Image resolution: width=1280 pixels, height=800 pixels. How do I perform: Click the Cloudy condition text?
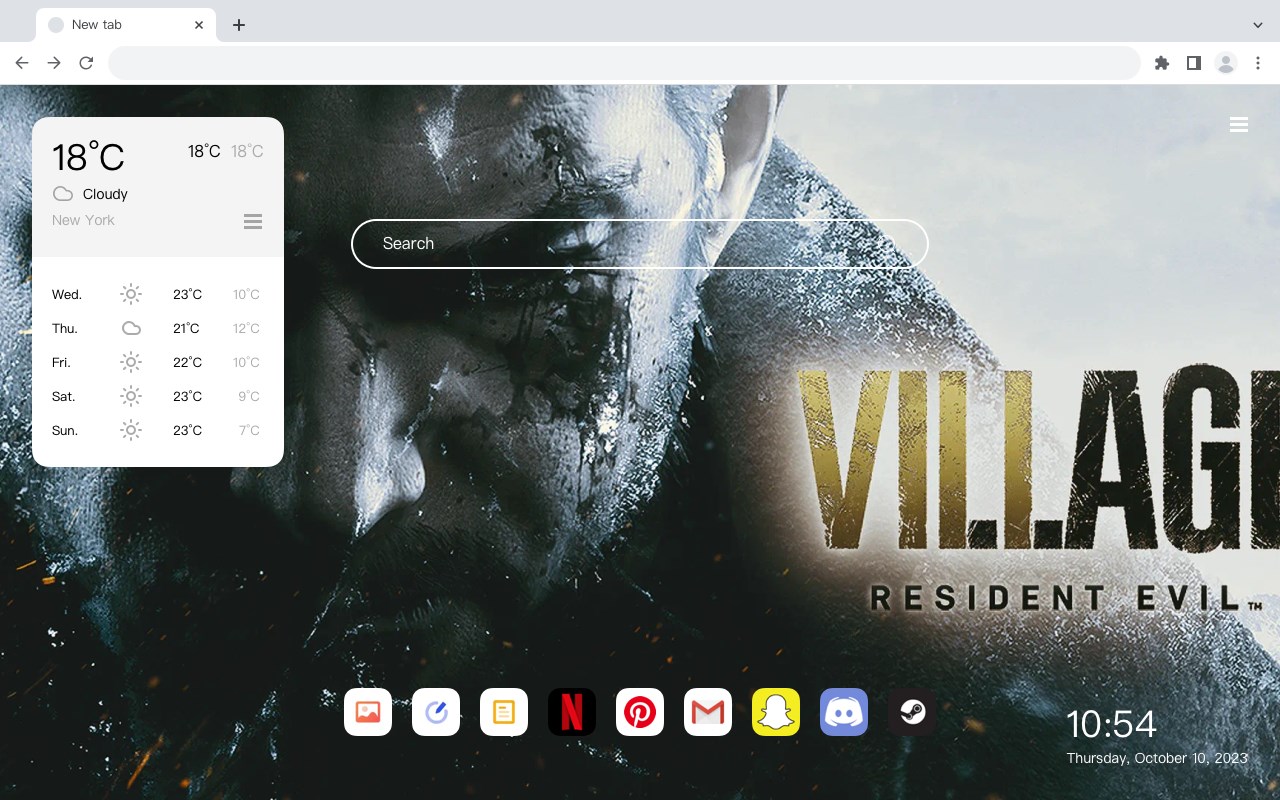[x=105, y=194]
